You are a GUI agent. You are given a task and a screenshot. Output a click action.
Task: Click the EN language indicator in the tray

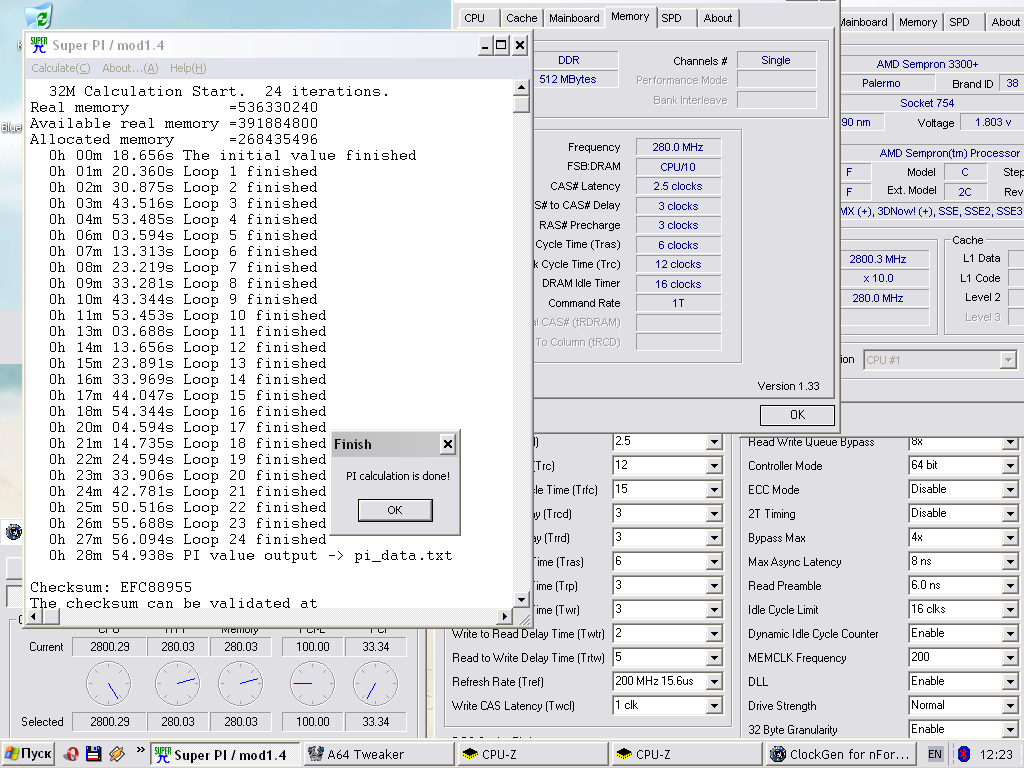(935, 754)
